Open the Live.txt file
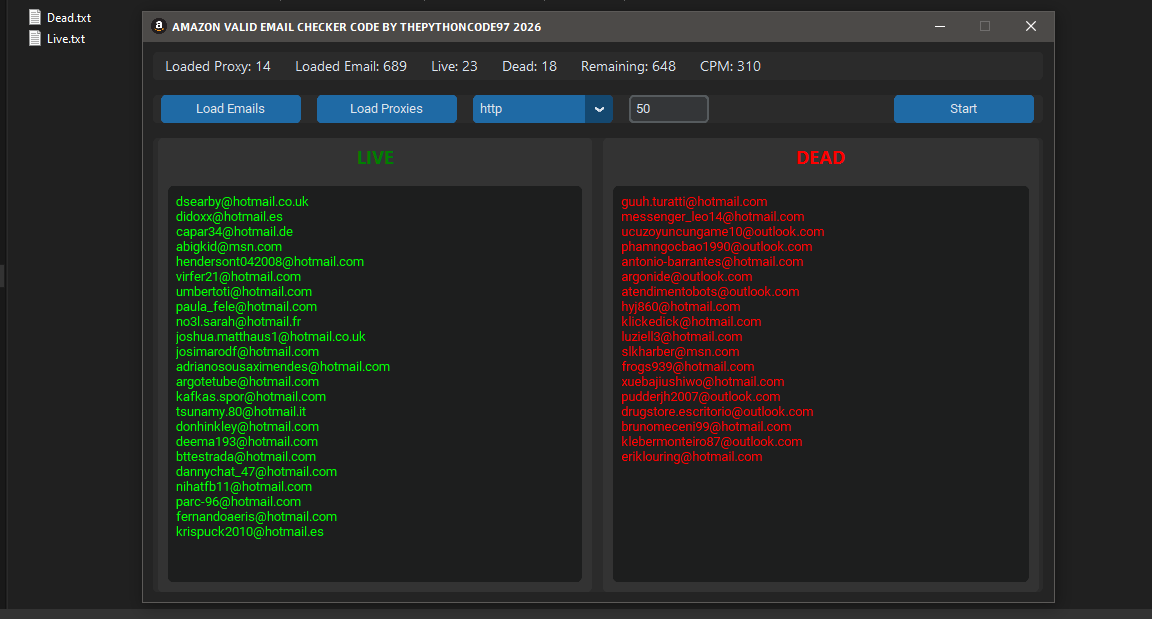The width and height of the screenshot is (1152, 619). point(57,39)
